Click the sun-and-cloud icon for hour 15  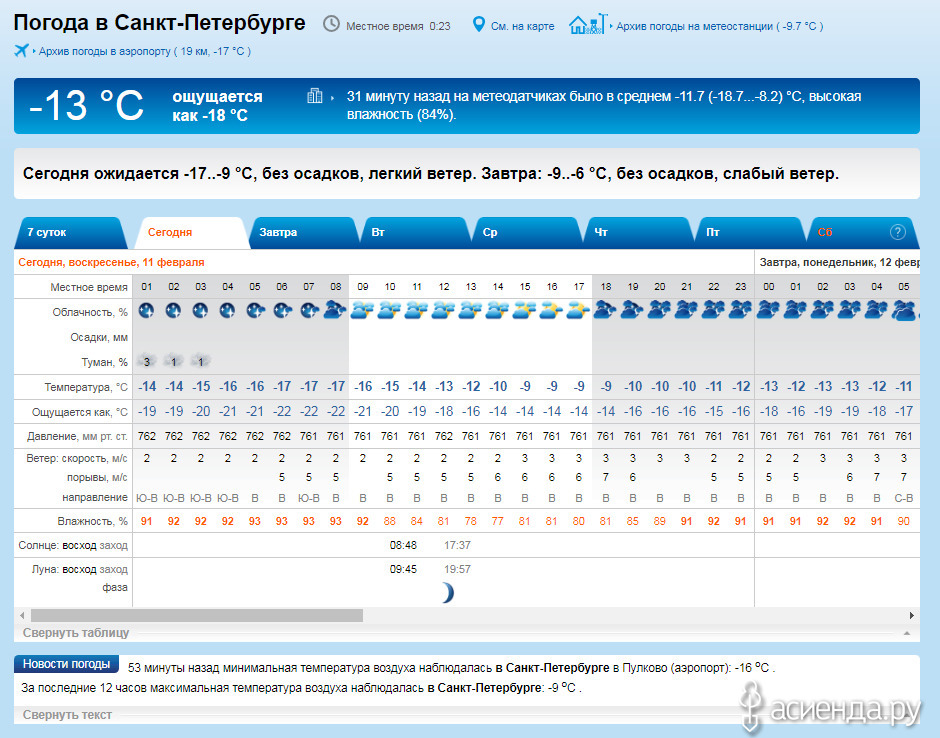point(524,310)
